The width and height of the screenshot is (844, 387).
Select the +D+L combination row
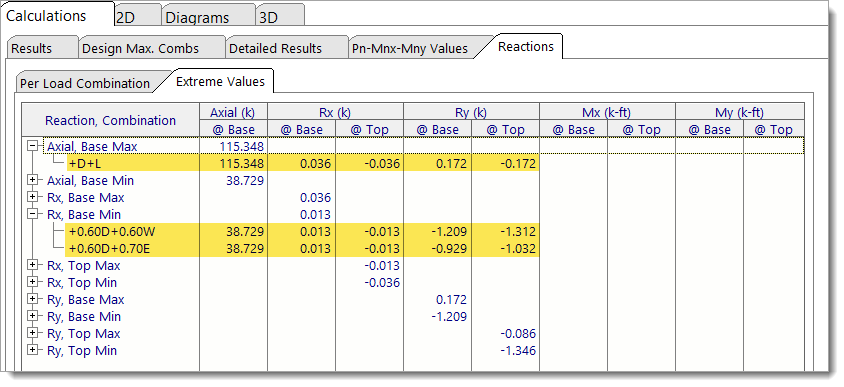point(303,164)
